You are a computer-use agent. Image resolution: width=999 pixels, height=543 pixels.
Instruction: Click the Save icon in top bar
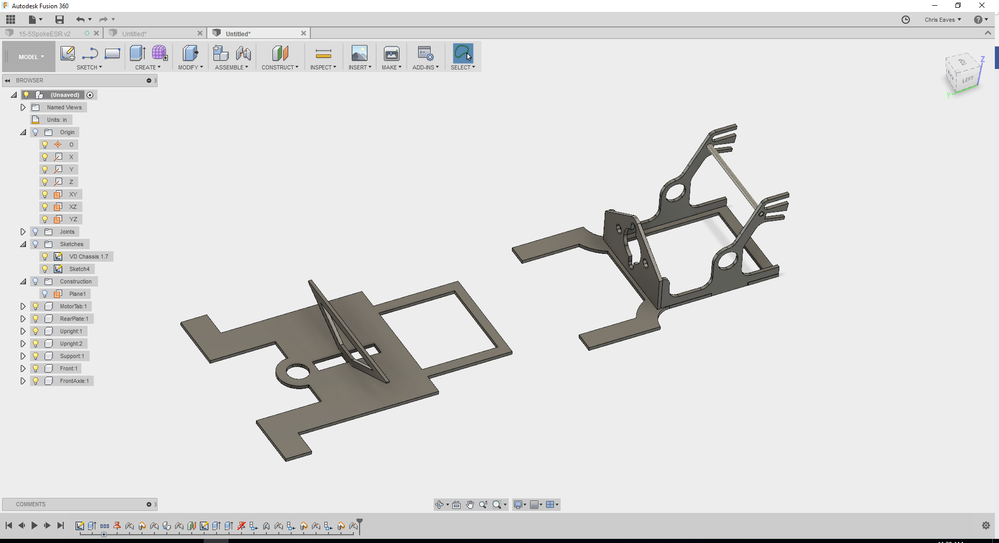click(59, 20)
